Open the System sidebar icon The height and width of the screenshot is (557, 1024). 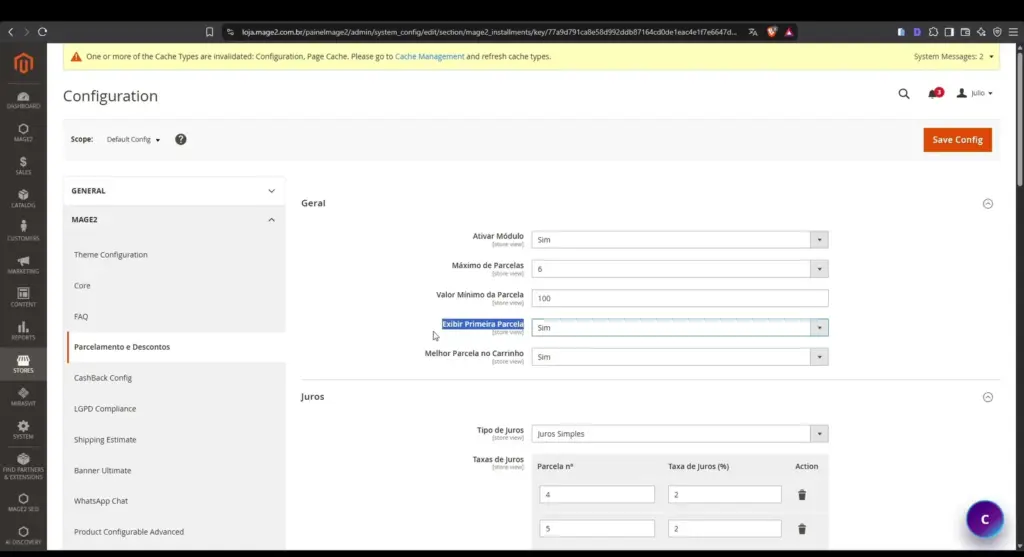coord(24,430)
